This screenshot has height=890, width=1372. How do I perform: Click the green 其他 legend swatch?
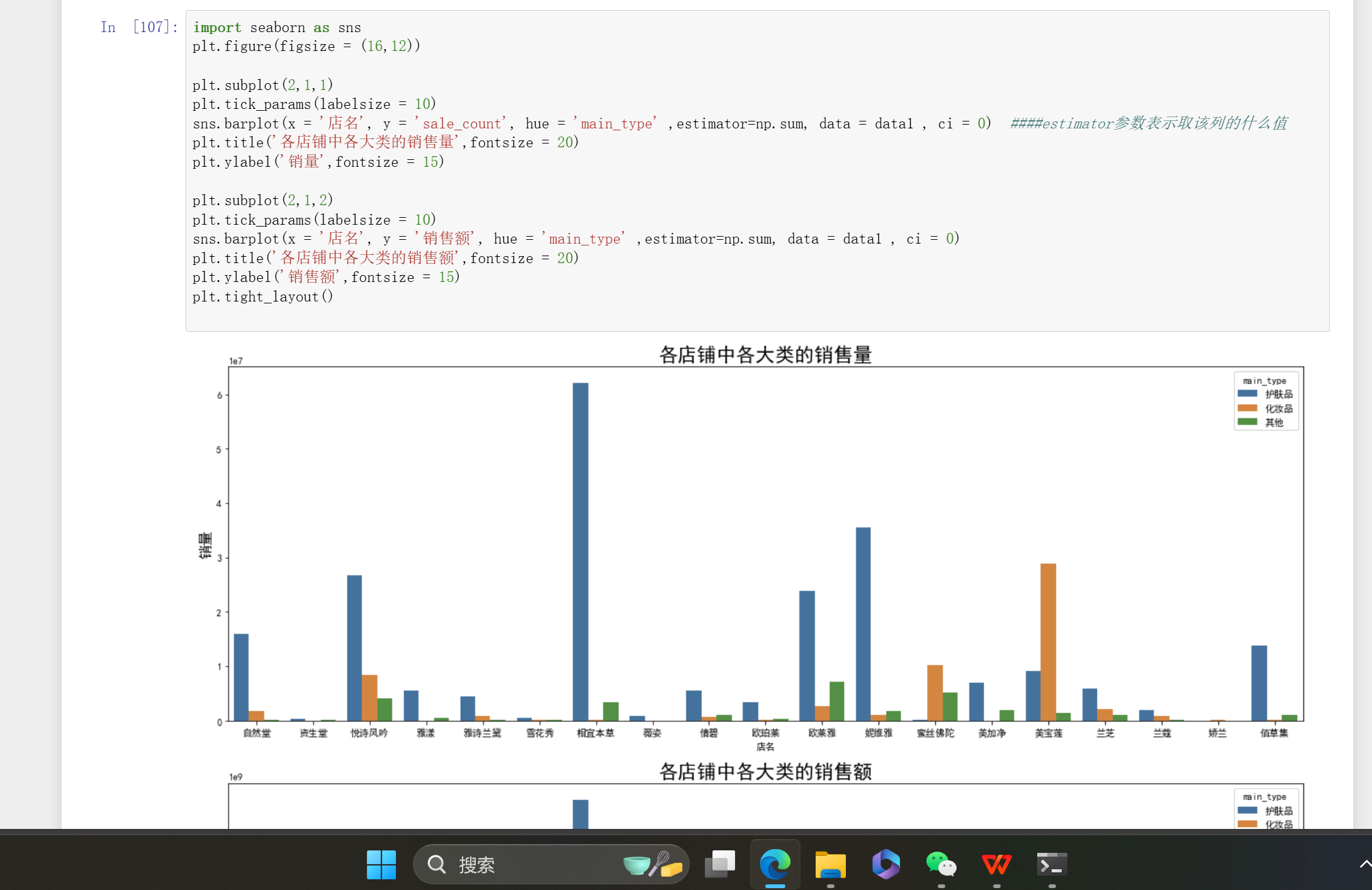pyautogui.click(x=1247, y=422)
